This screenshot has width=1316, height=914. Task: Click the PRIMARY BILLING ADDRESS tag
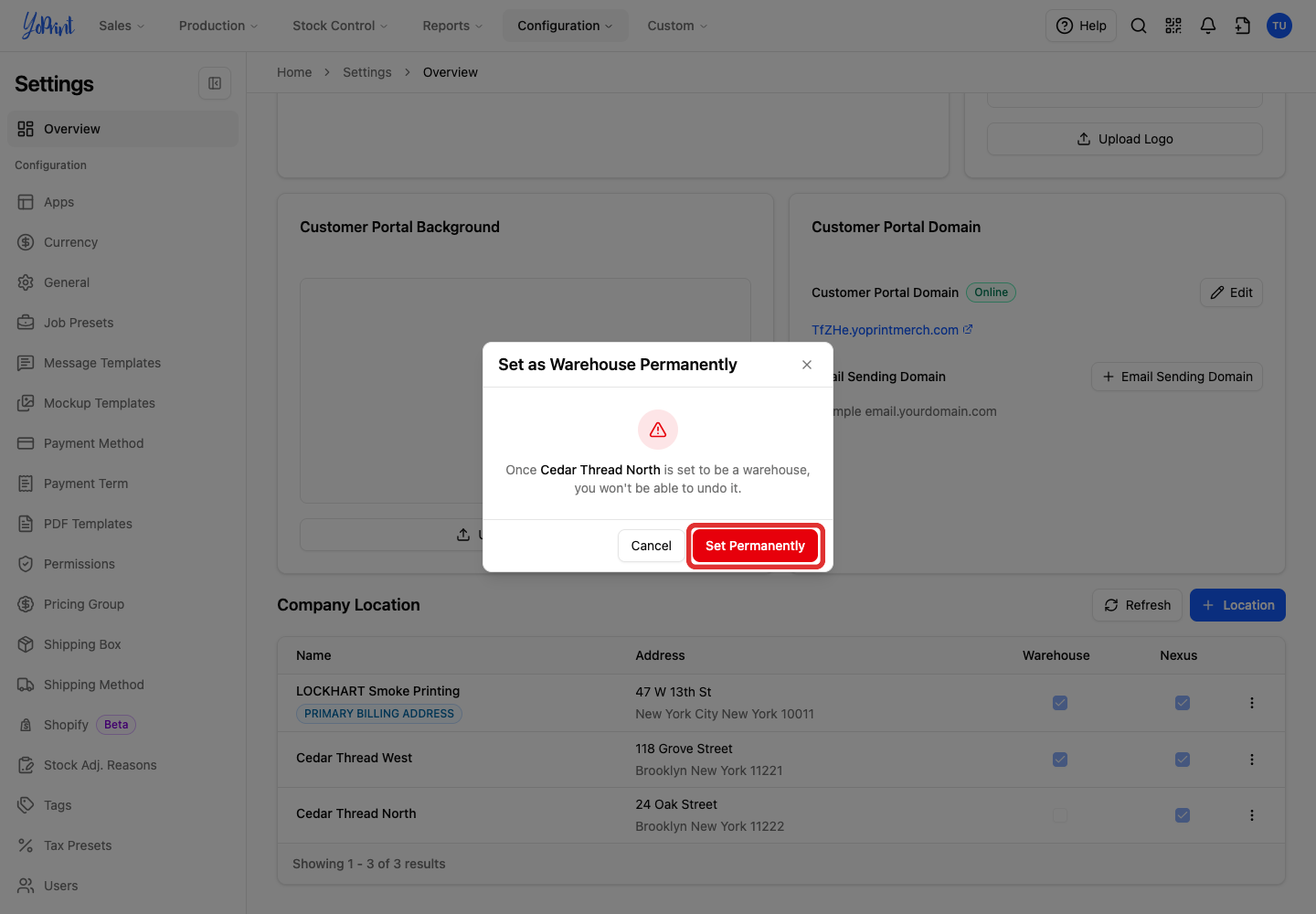pos(379,714)
